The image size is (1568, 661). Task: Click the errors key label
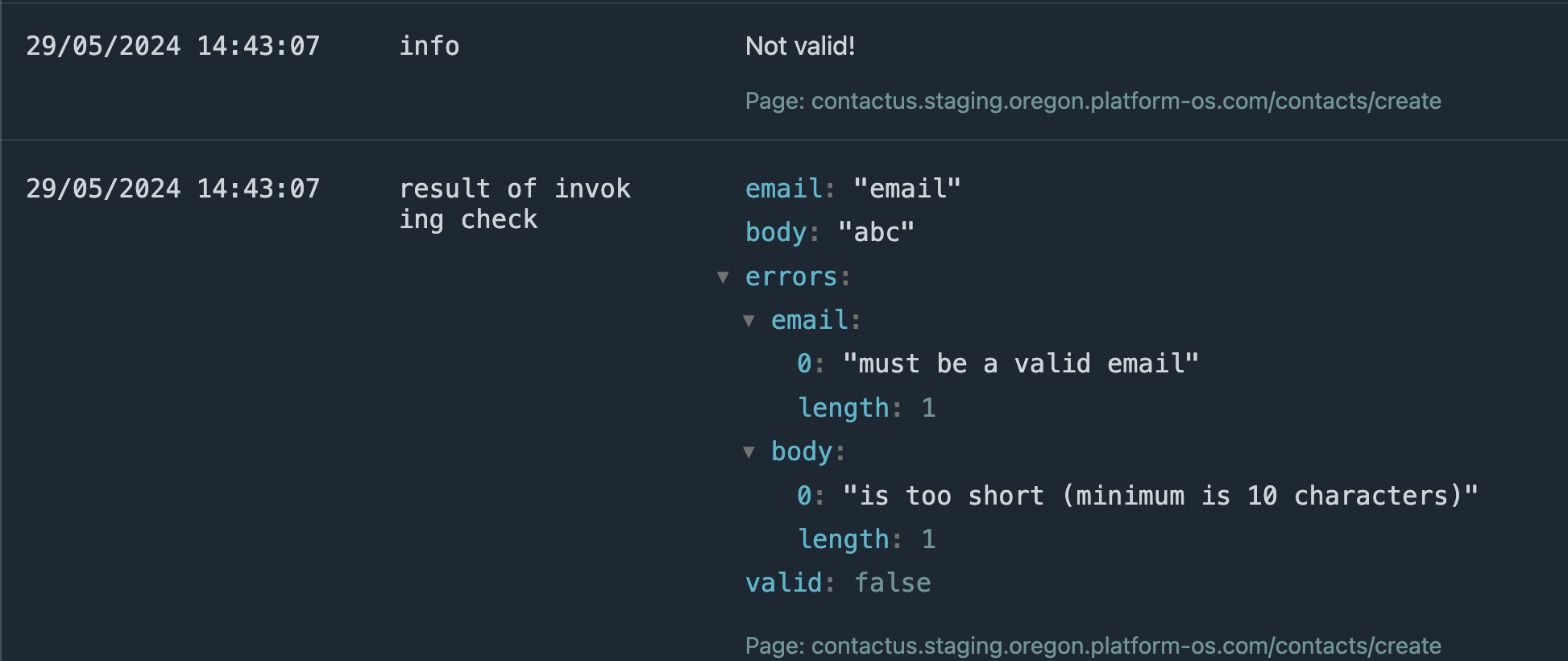(794, 277)
